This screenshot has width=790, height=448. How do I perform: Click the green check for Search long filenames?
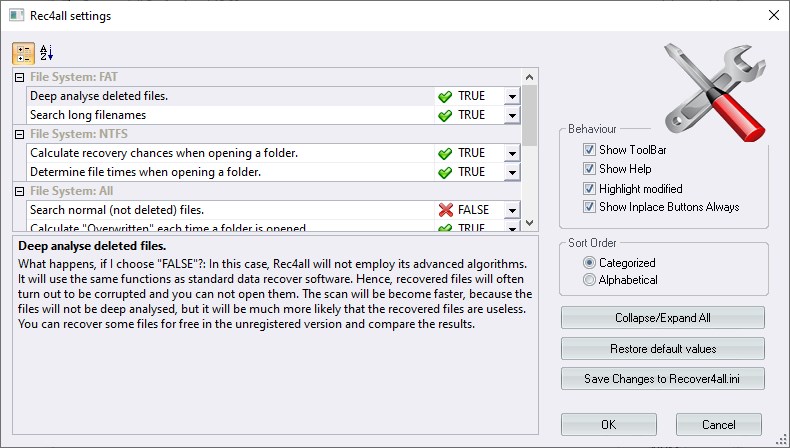pyautogui.click(x=444, y=115)
